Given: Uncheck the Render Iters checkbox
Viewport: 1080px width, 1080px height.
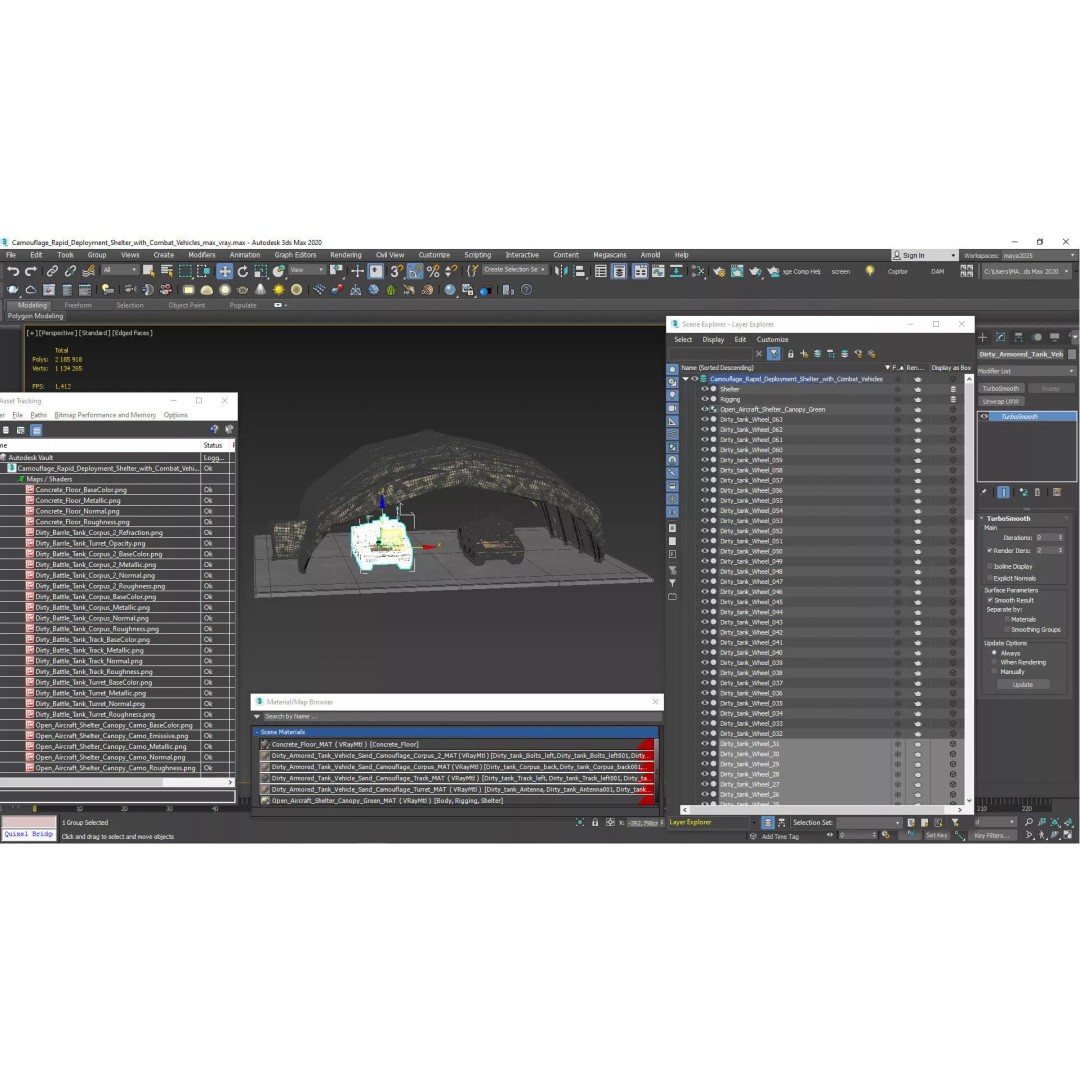Looking at the screenshot, I should pos(990,550).
